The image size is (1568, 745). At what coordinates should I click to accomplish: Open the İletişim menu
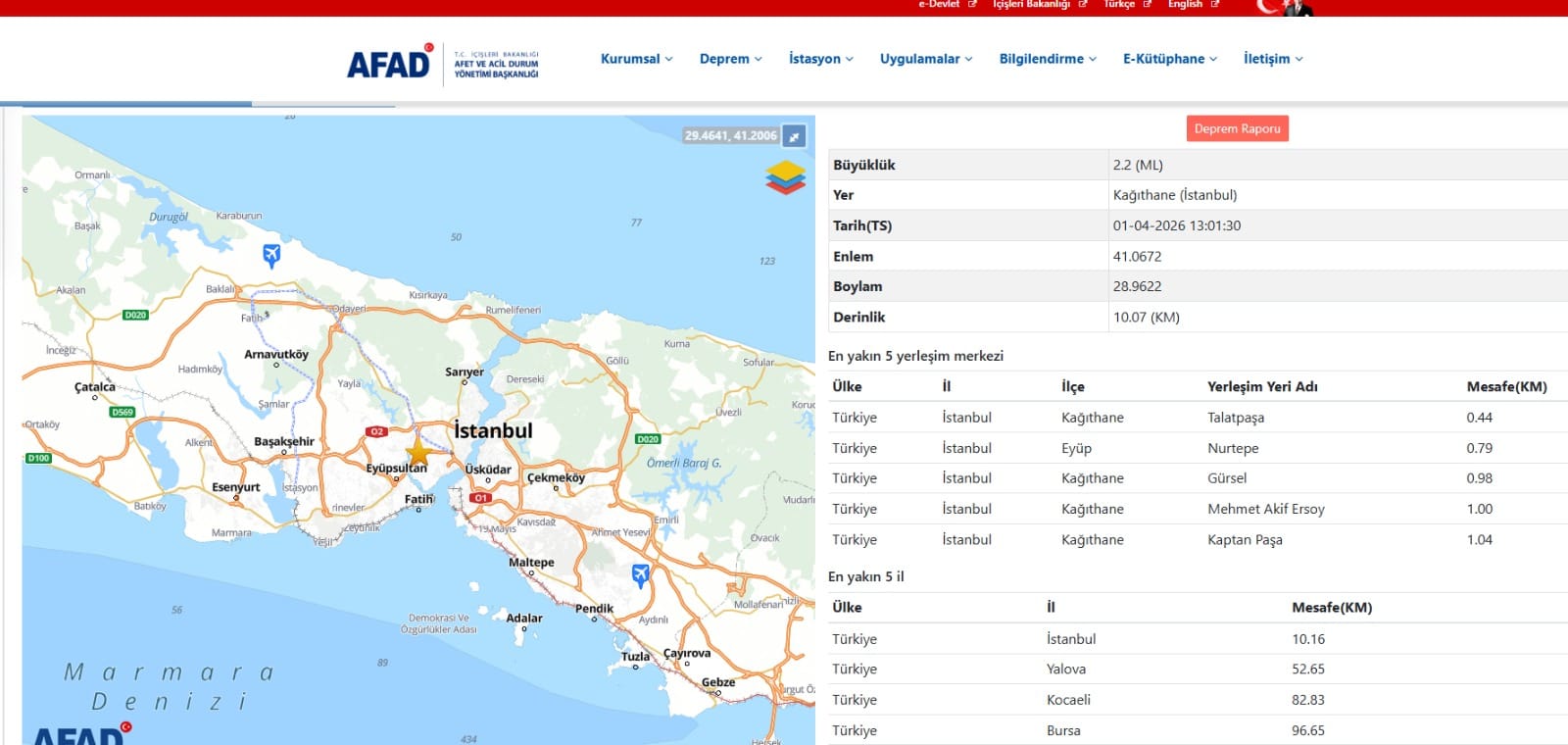click(x=1272, y=59)
